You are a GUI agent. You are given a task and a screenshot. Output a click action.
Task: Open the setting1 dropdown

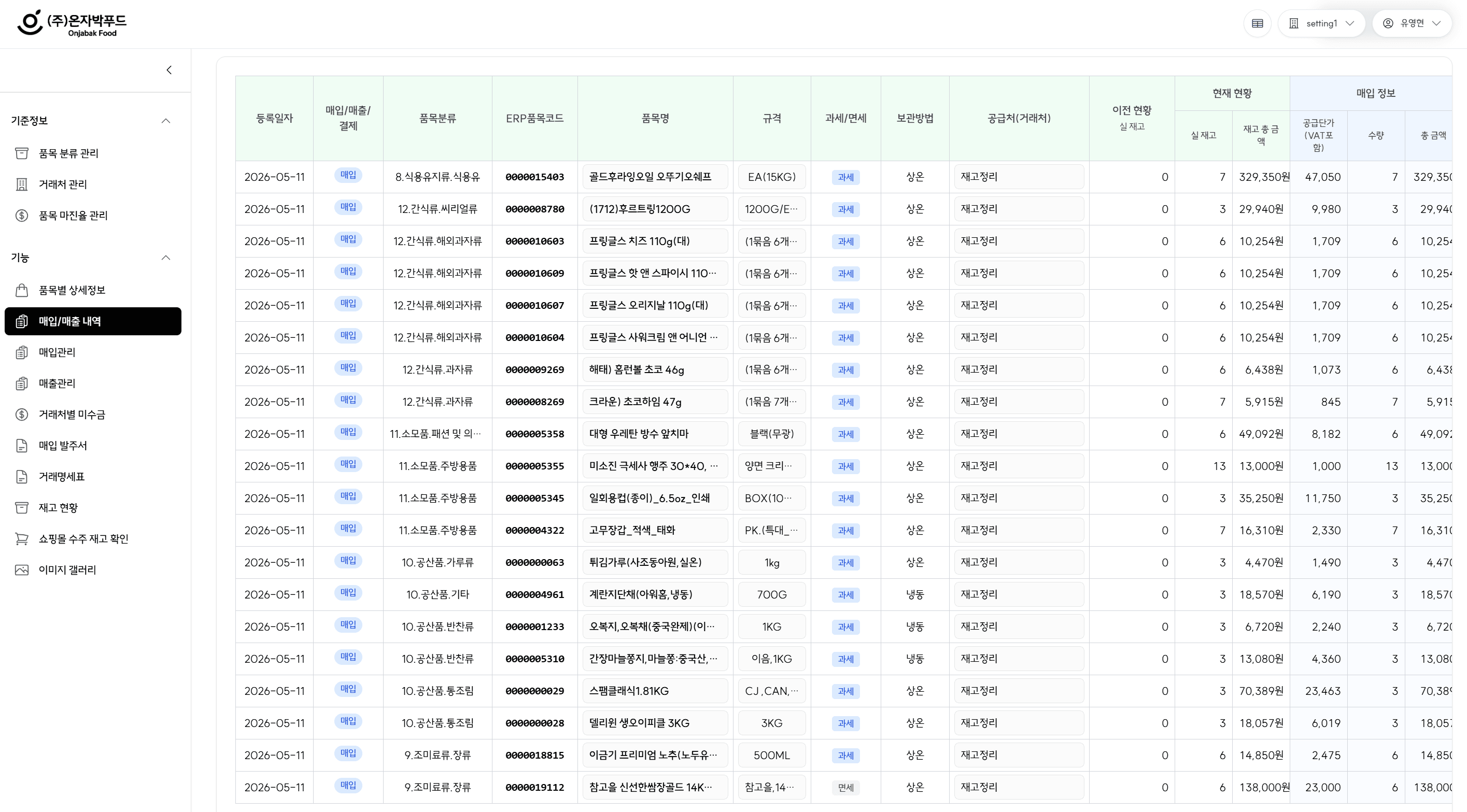point(1321,23)
